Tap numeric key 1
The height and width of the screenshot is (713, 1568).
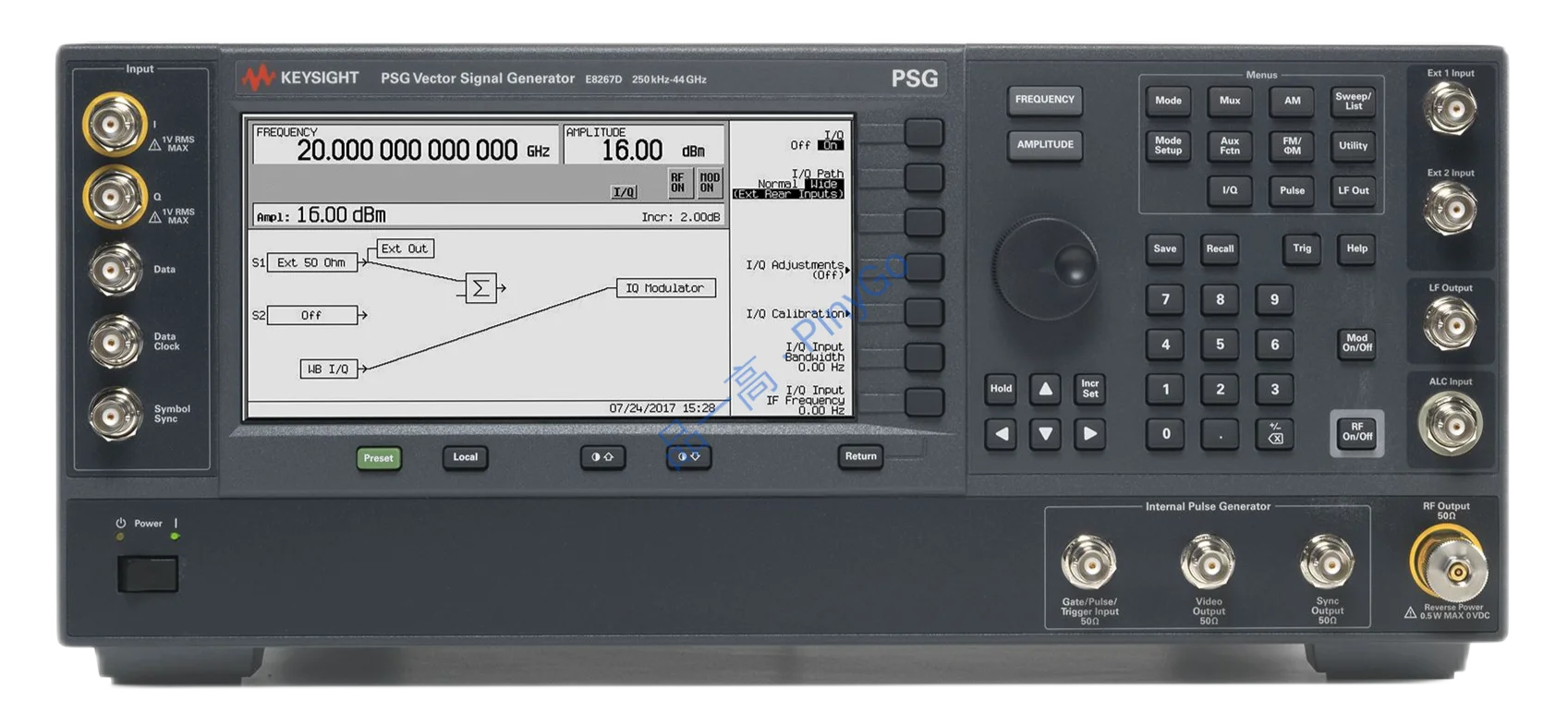click(1165, 390)
